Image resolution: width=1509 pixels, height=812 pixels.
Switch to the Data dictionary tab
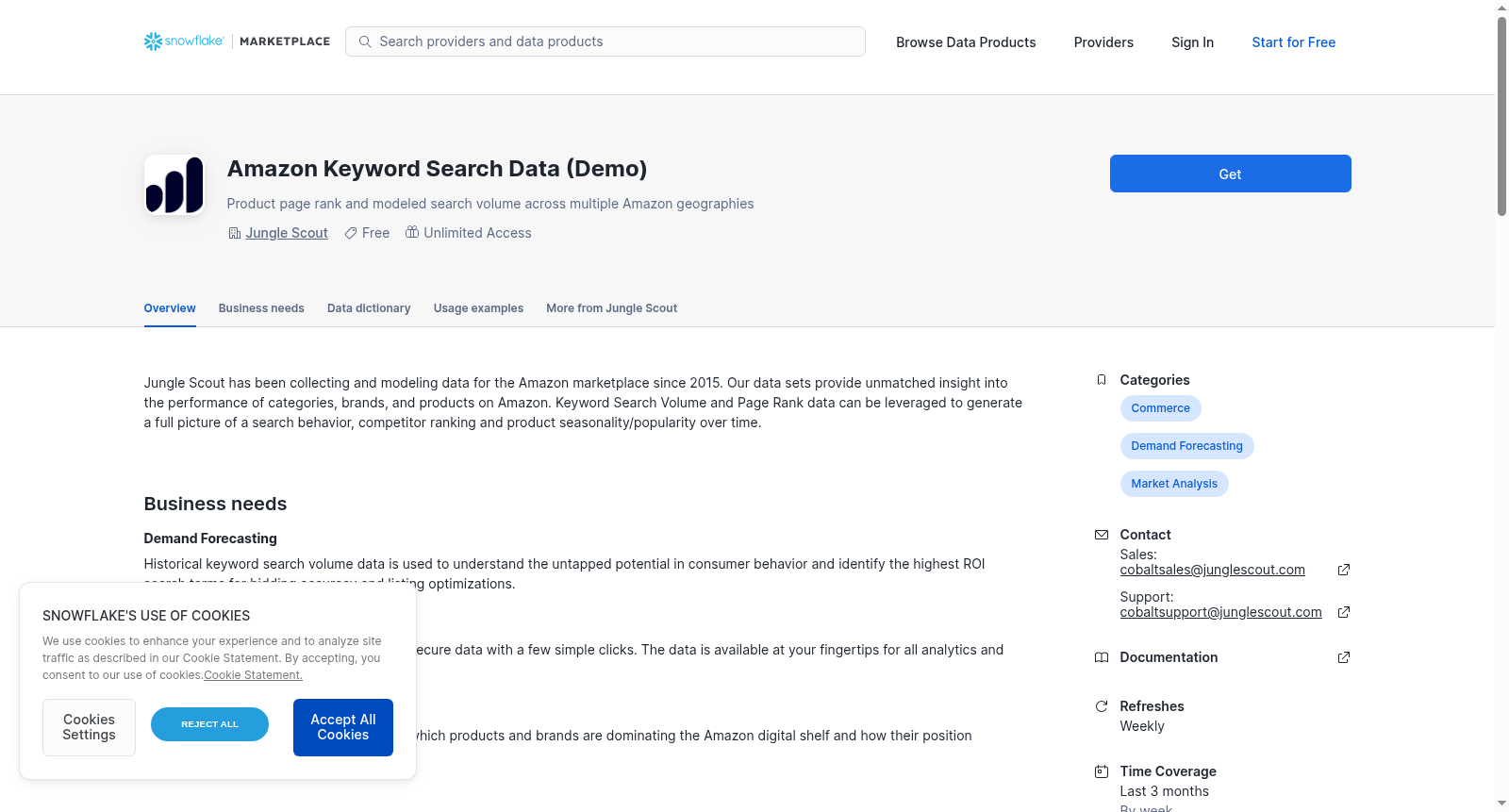pos(369,308)
